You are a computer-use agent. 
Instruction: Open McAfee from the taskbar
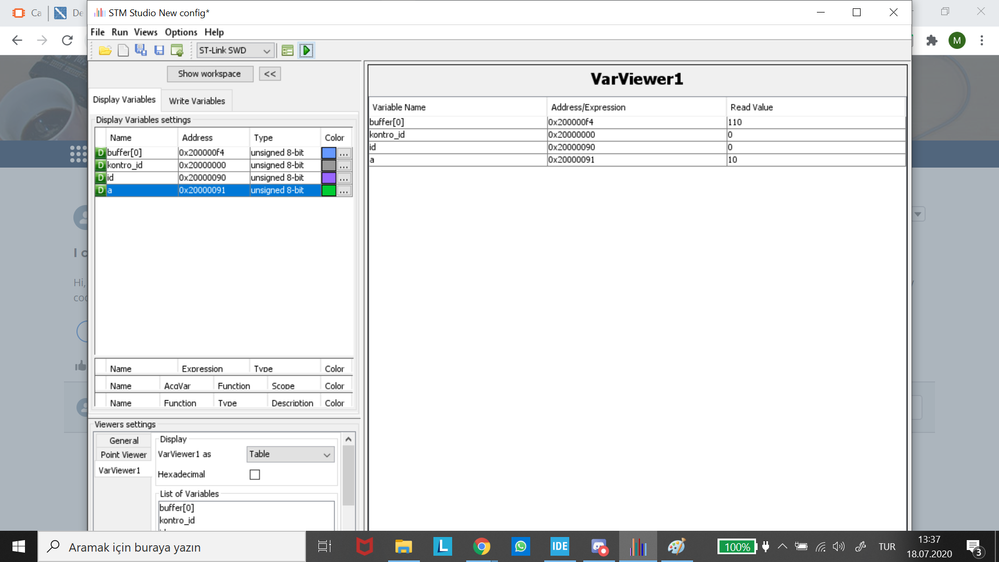pos(364,547)
